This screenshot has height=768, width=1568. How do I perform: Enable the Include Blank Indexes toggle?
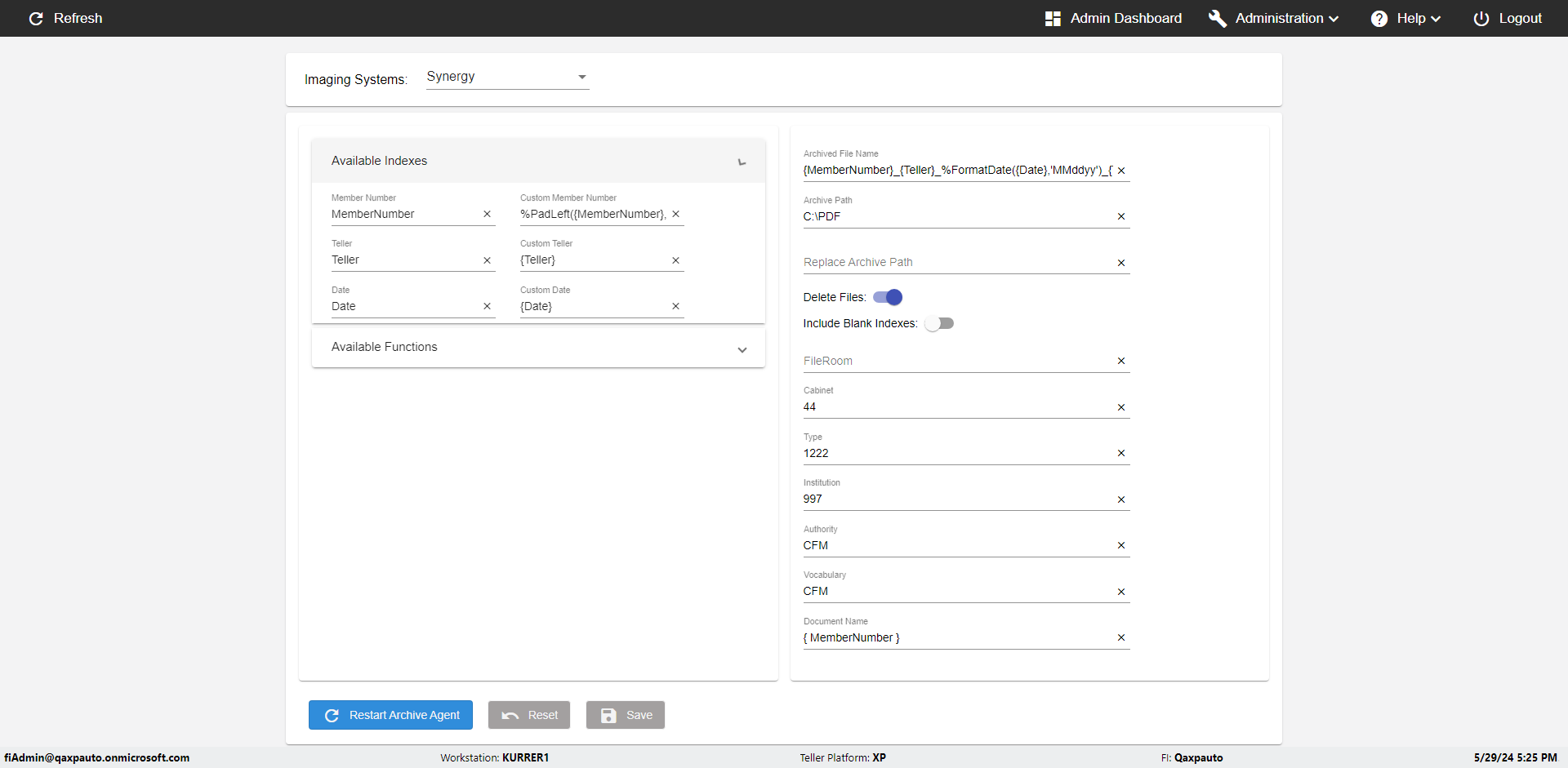[939, 323]
